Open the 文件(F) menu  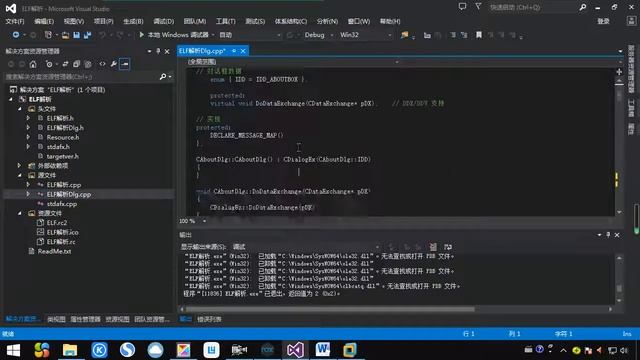pos(15,21)
